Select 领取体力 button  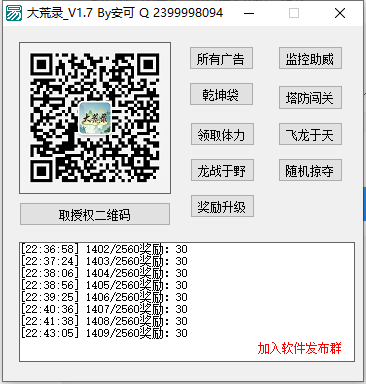pos(222,134)
